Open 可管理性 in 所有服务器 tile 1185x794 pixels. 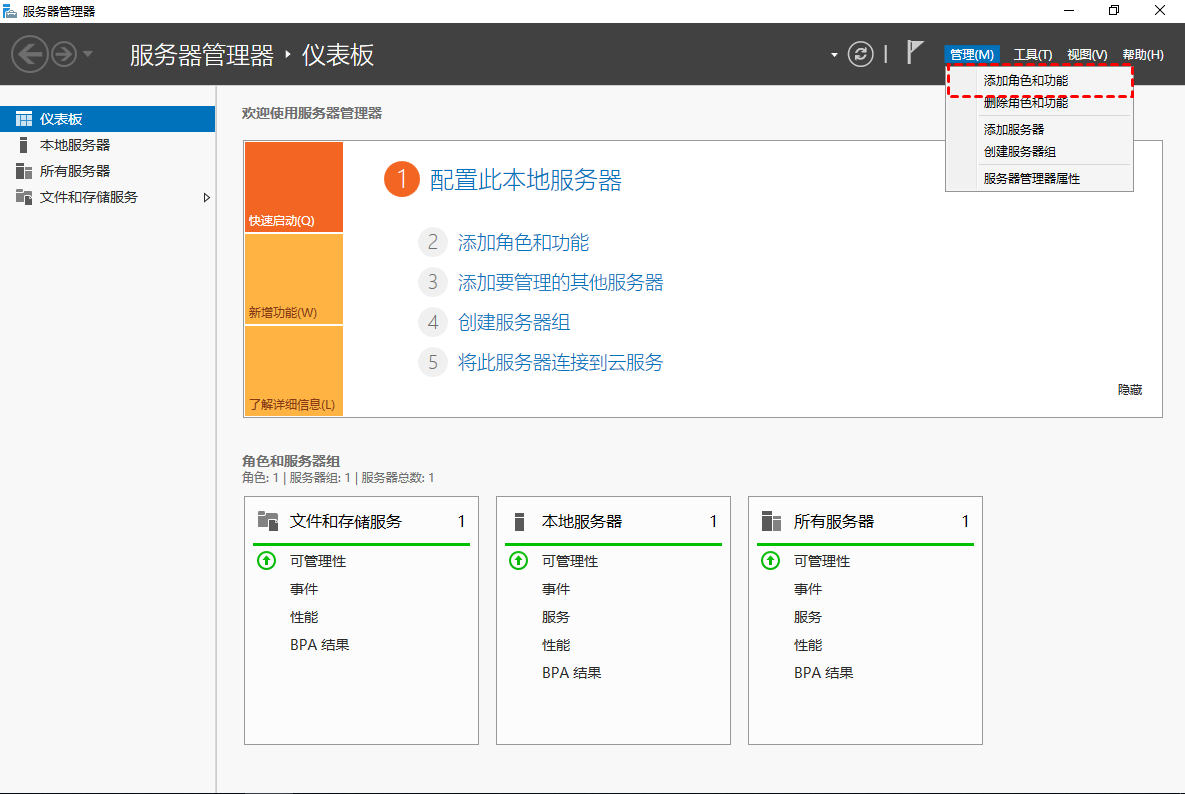(x=822, y=561)
